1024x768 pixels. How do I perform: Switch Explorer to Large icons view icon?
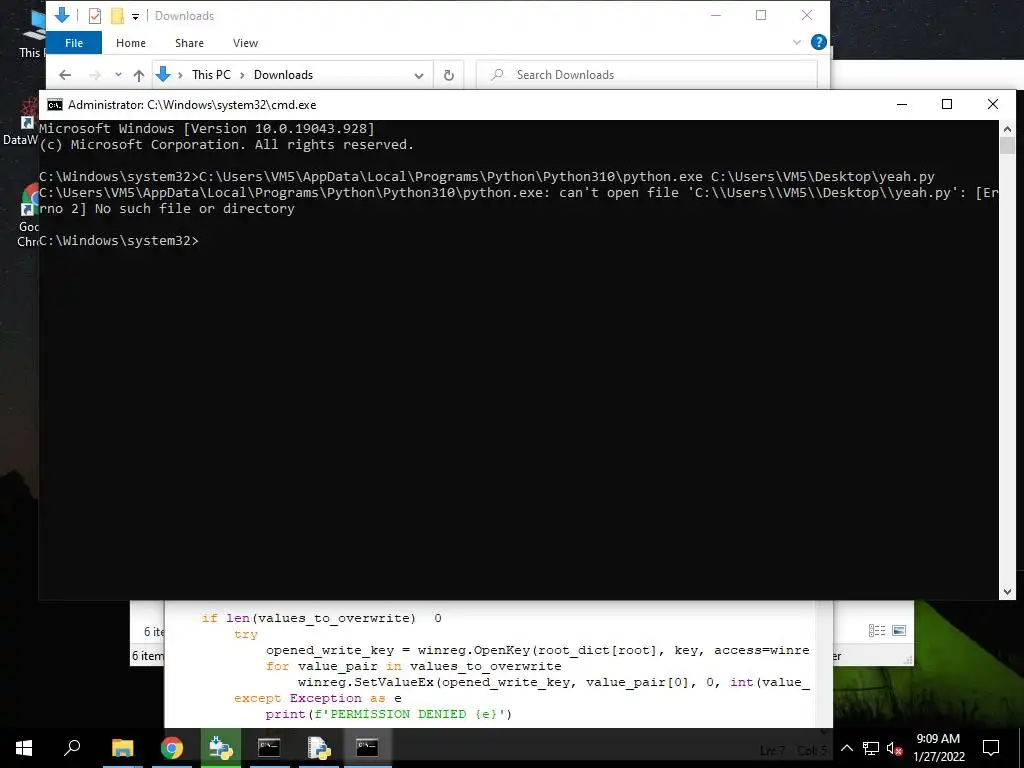[899, 631]
